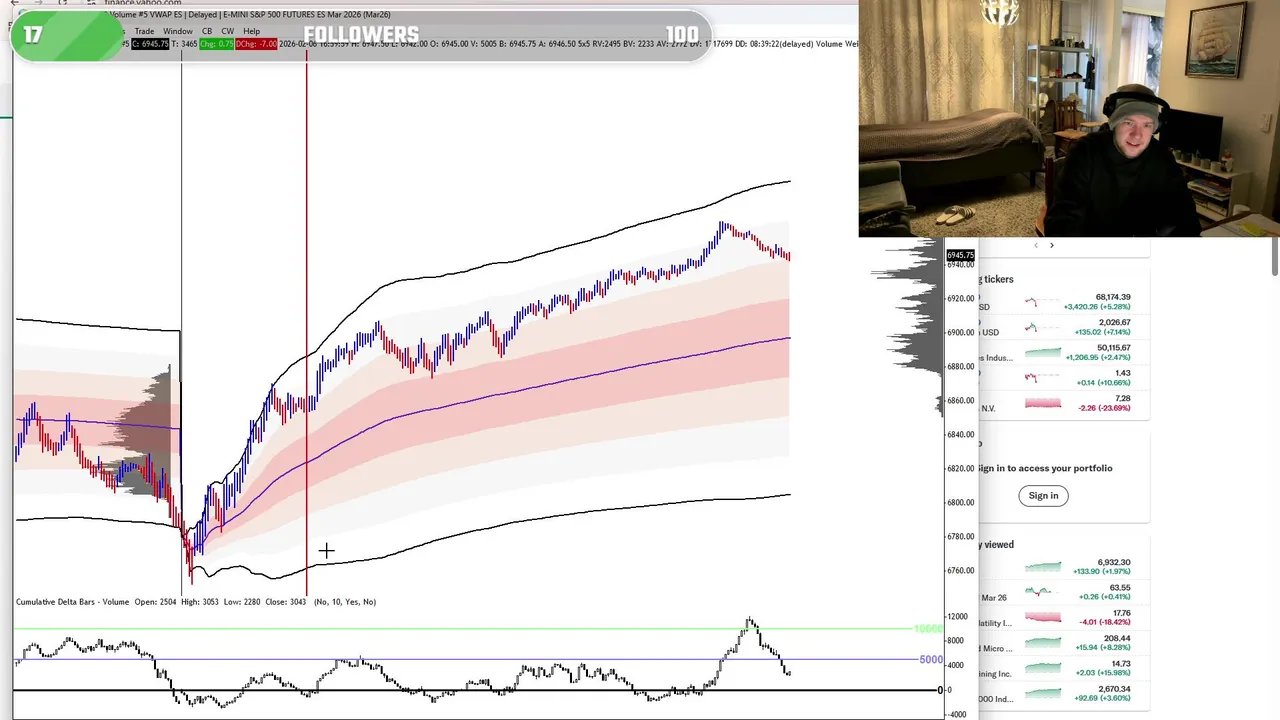
Task: Click the 'Cumulative Delta Bars - Volume' study label
Action: [x=72, y=602]
